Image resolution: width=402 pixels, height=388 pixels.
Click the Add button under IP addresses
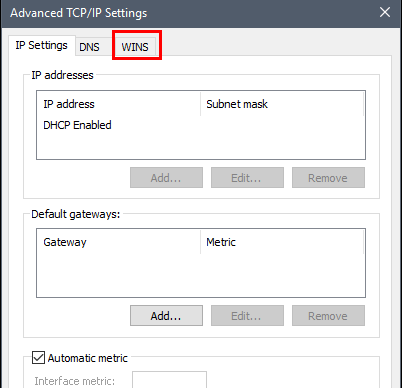[x=166, y=178]
